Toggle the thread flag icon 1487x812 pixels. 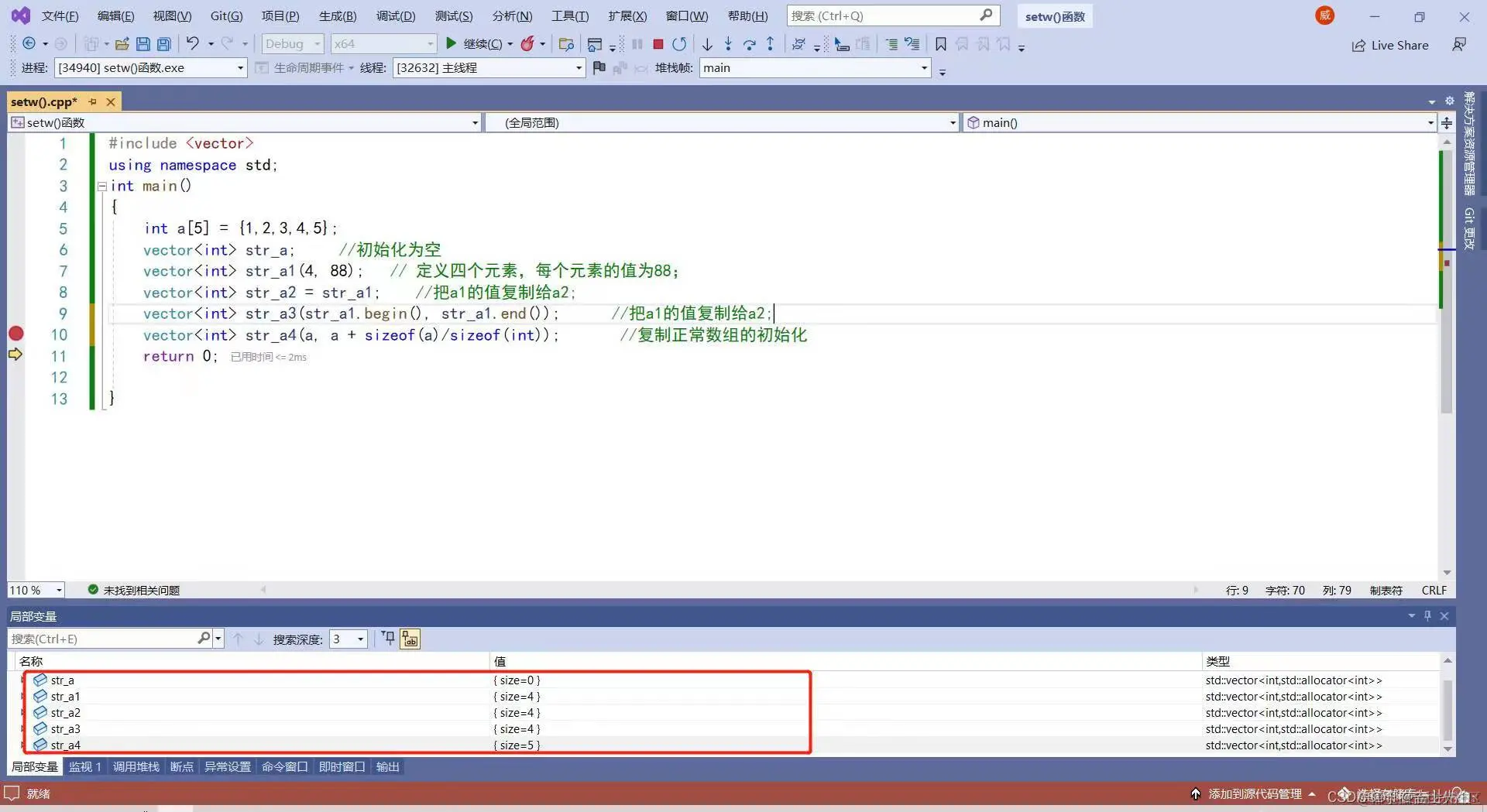[599, 68]
